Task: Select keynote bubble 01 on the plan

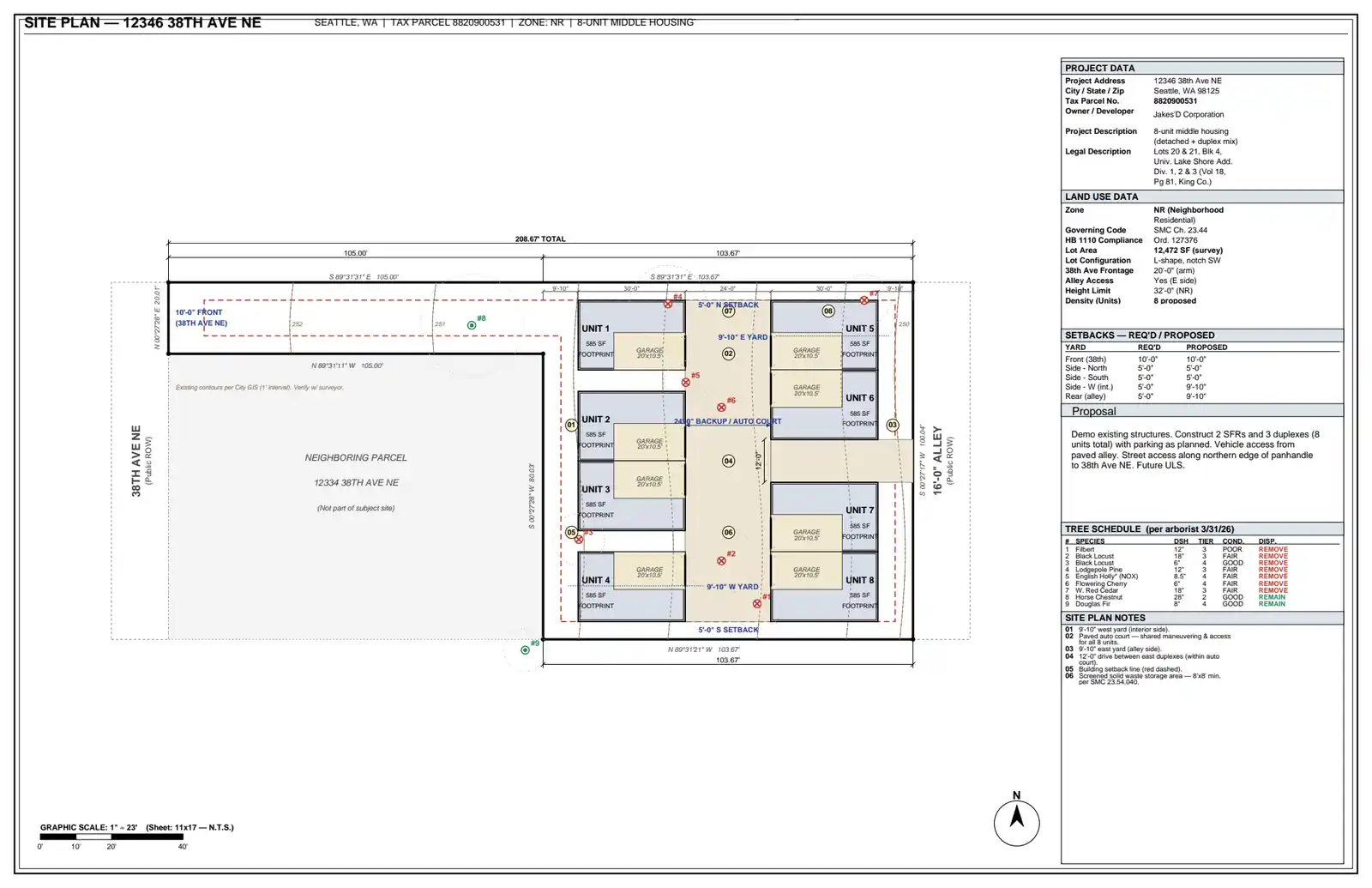Action: (x=571, y=425)
